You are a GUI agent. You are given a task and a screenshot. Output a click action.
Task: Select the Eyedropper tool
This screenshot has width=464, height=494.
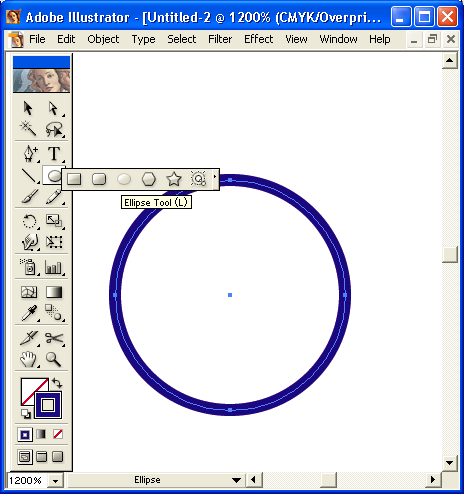click(29, 313)
